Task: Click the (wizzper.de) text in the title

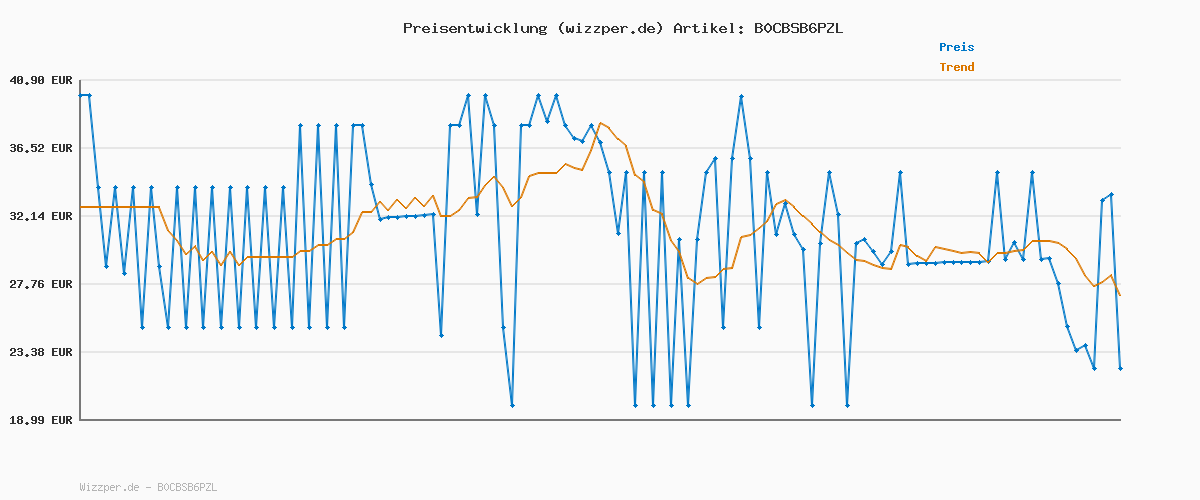Action: click(x=610, y=28)
